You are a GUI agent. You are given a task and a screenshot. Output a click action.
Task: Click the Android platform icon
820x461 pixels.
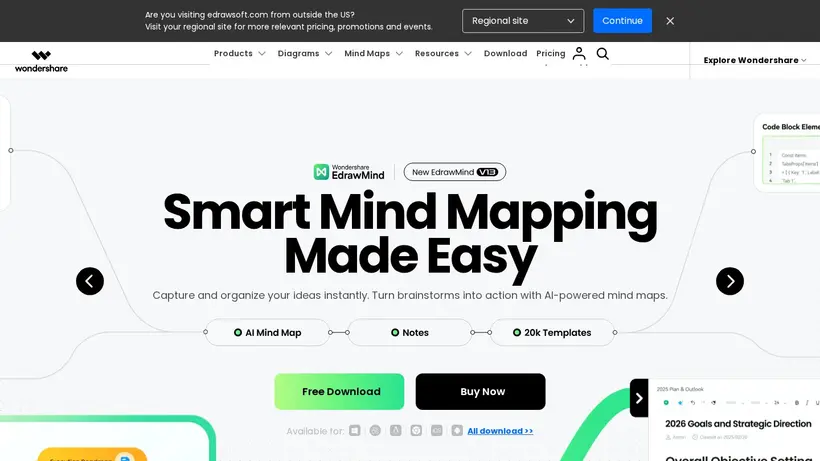tap(457, 431)
